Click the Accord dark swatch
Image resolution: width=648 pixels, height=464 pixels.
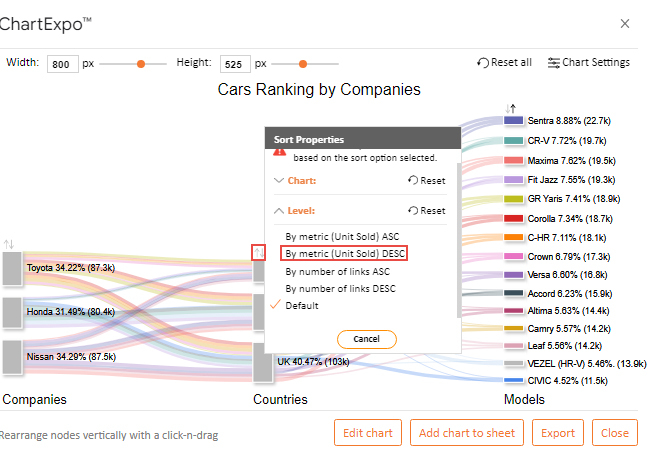514,293
